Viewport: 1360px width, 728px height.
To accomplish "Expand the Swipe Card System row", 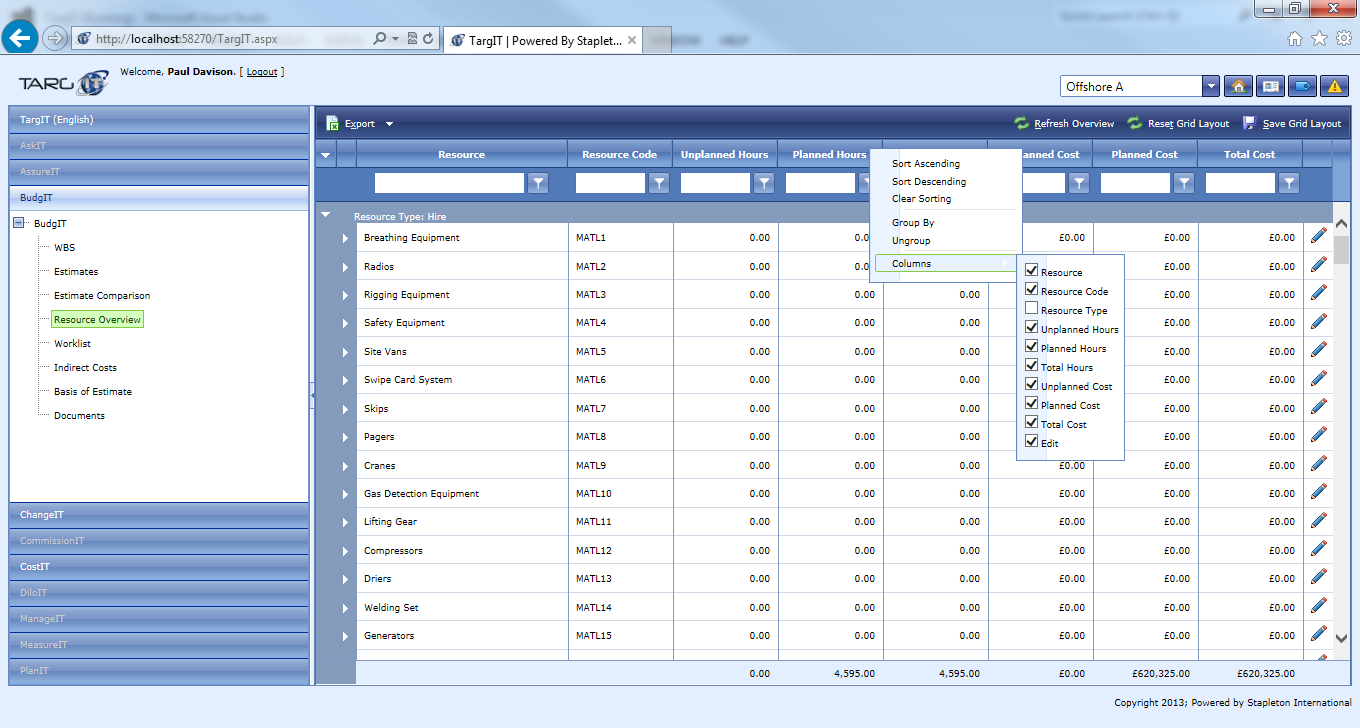I will point(345,380).
